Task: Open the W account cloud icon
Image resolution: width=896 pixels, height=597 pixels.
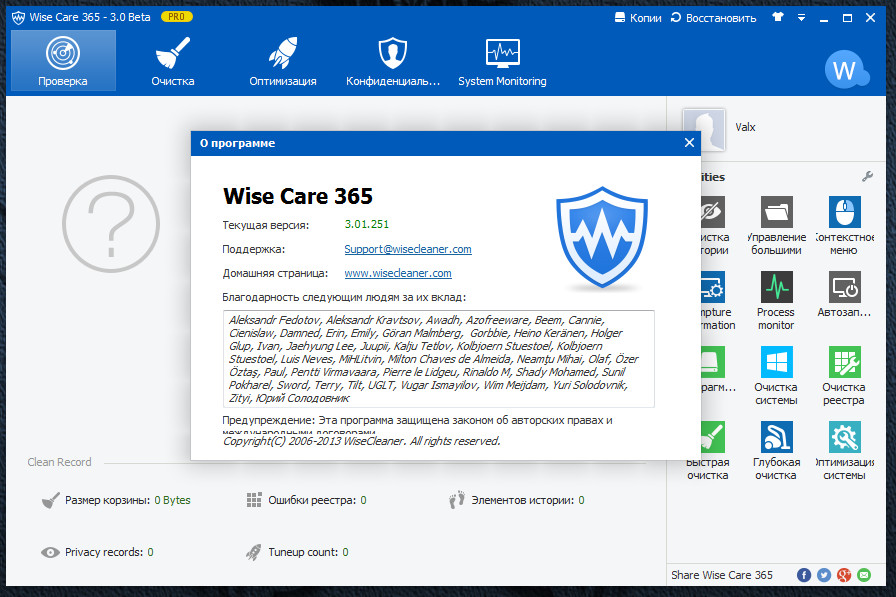Action: (846, 70)
